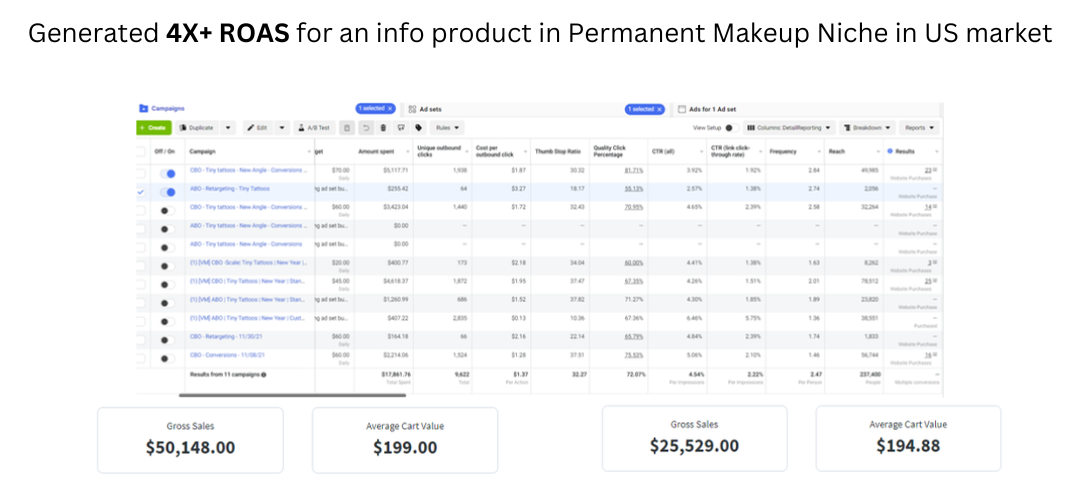Click the green Create button
The height and width of the screenshot is (500, 1080).
[x=154, y=128]
